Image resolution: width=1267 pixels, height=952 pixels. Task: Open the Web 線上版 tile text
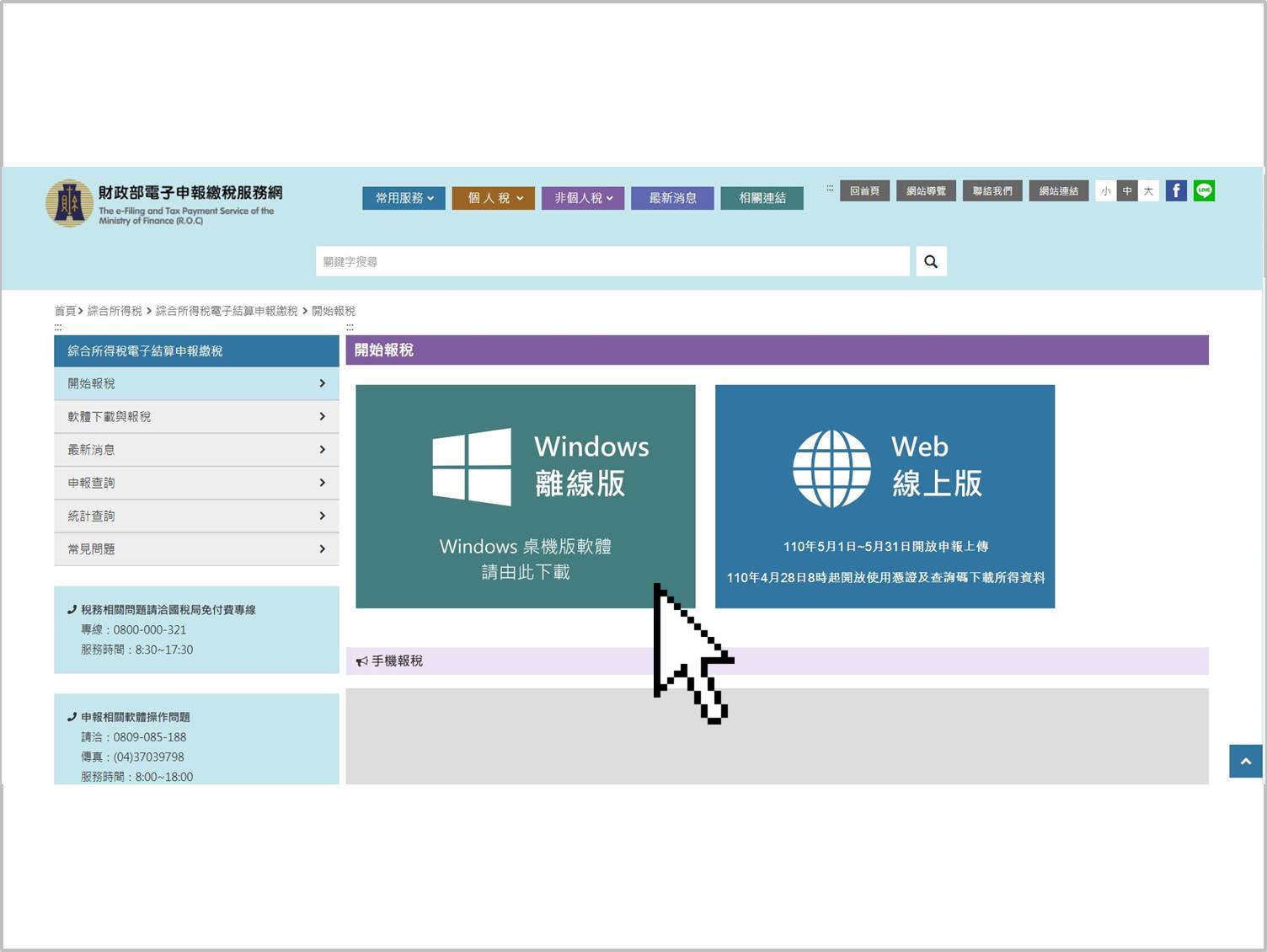937,465
